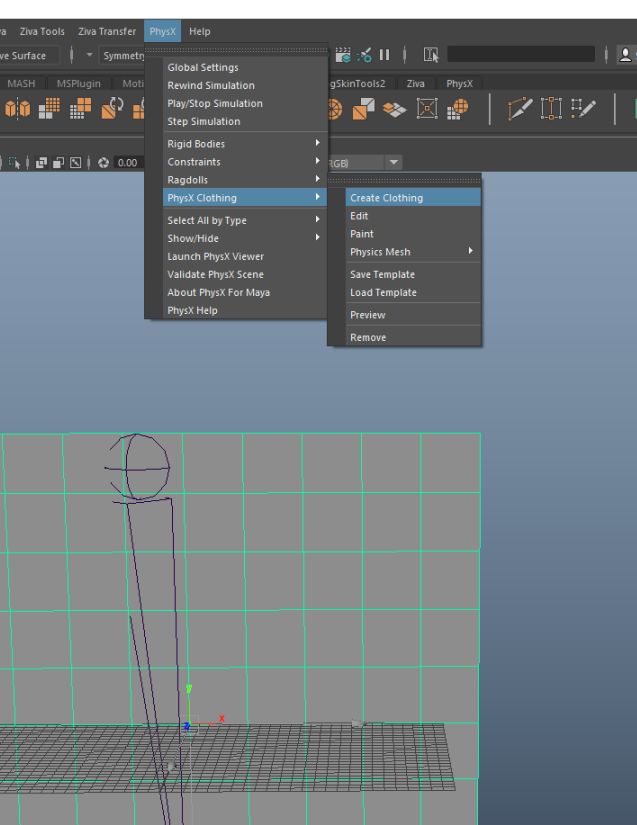
Task: Expand the Ragdolls submenu
Action: [245, 179]
